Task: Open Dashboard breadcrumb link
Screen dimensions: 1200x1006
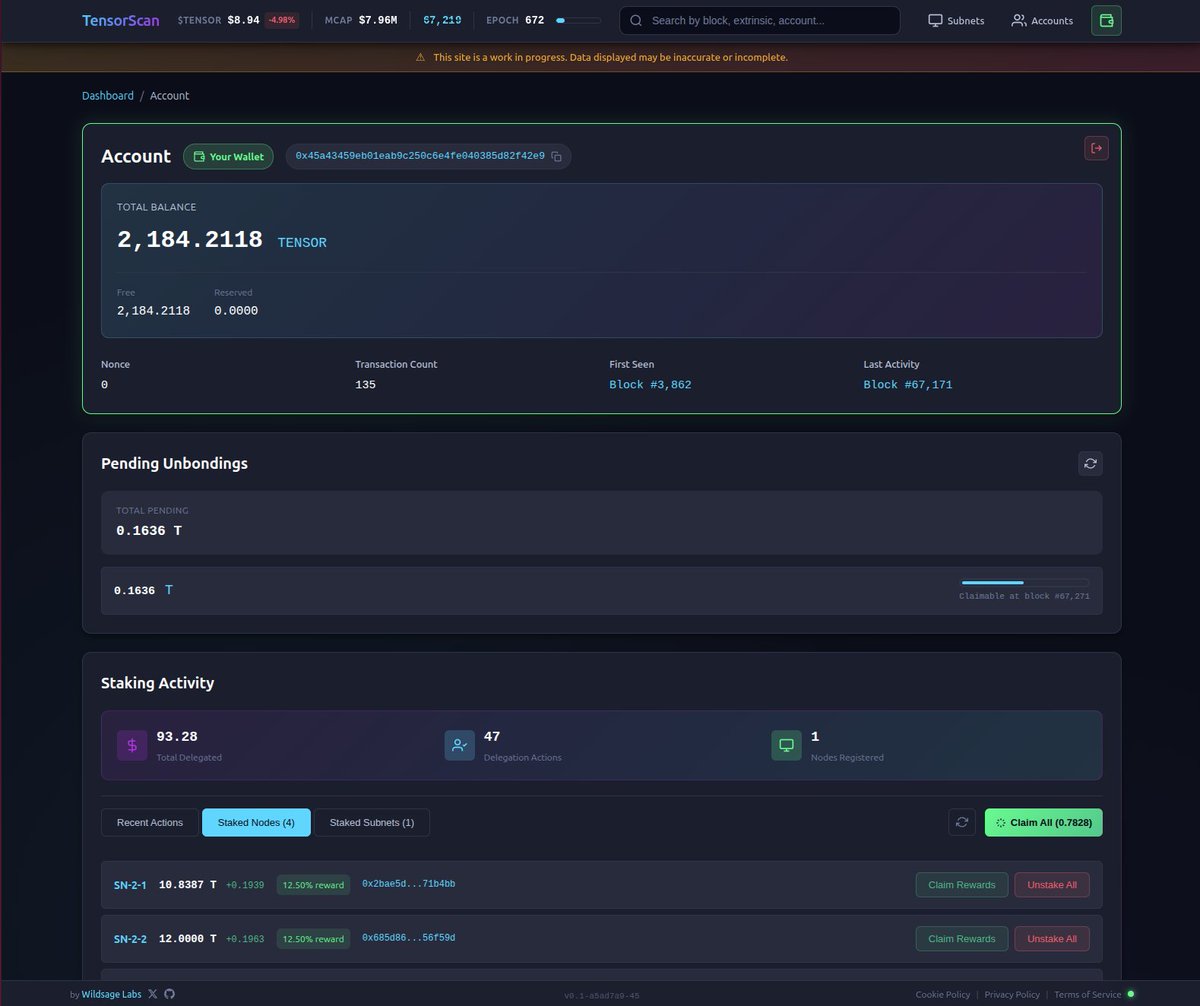Action: 108,96
